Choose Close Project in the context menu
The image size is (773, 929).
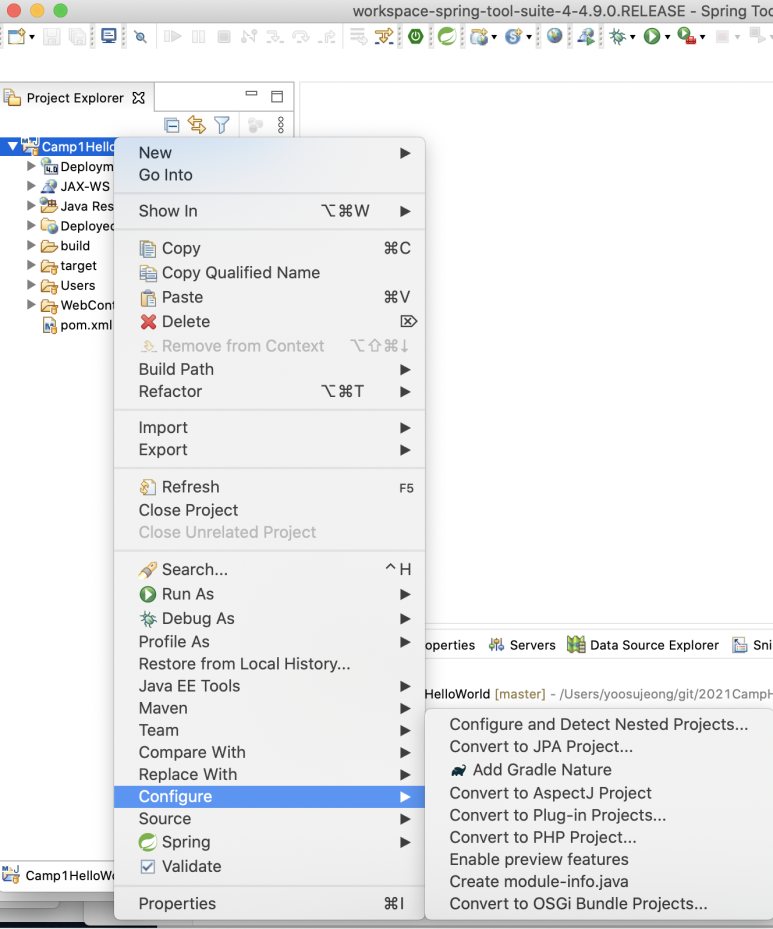(270, 510)
